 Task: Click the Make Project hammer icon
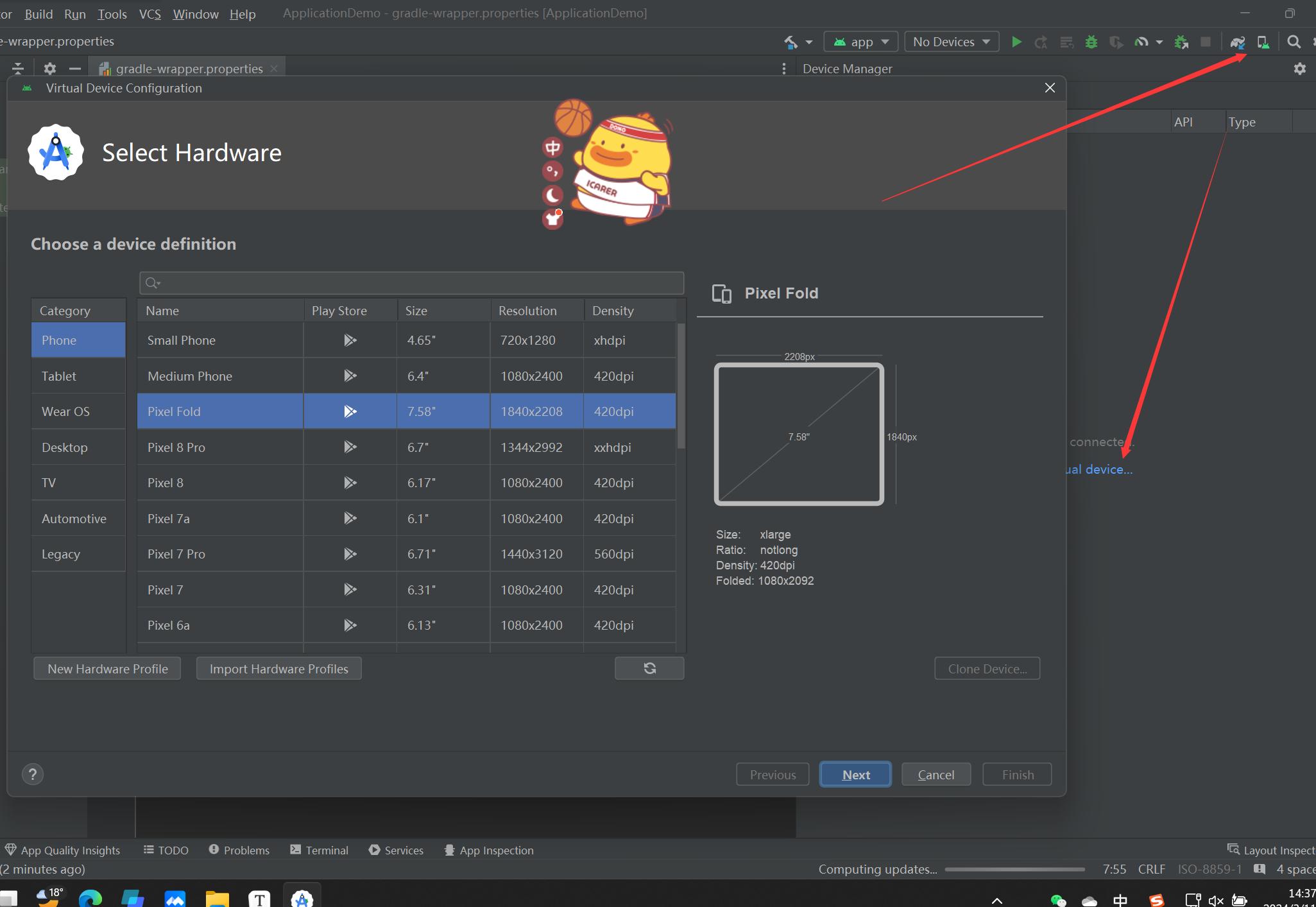click(790, 42)
